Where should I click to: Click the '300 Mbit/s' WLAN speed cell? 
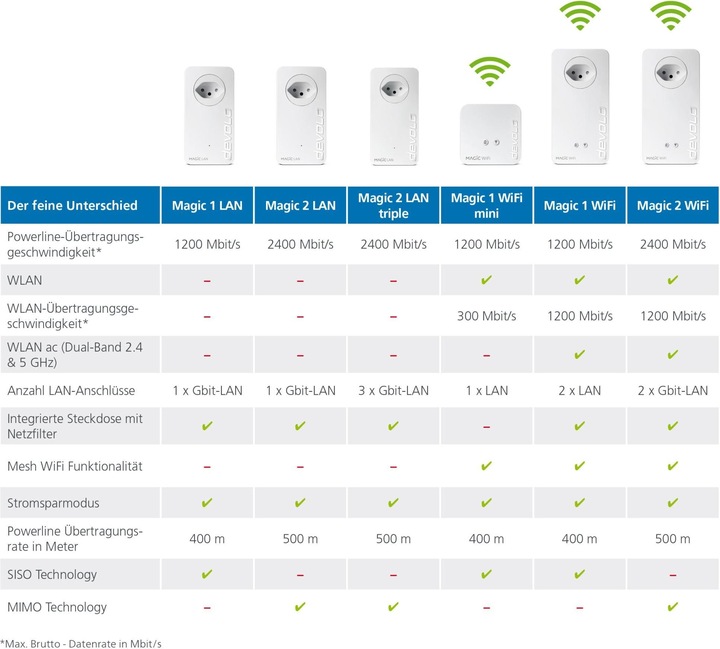(x=486, y=316)
